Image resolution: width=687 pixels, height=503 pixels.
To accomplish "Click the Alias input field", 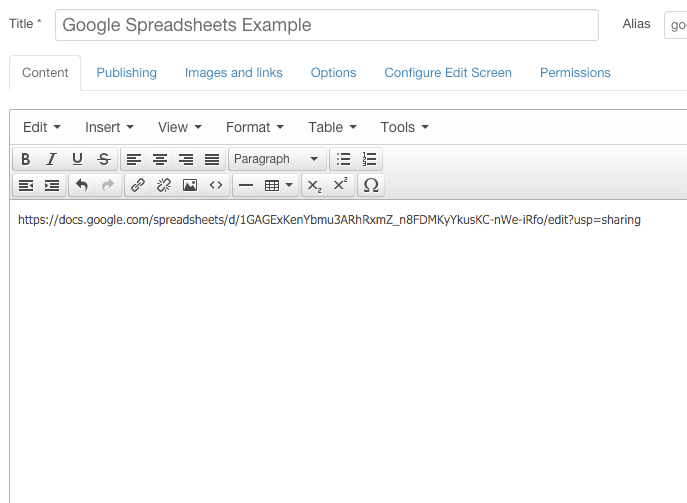I will [676, 25].
